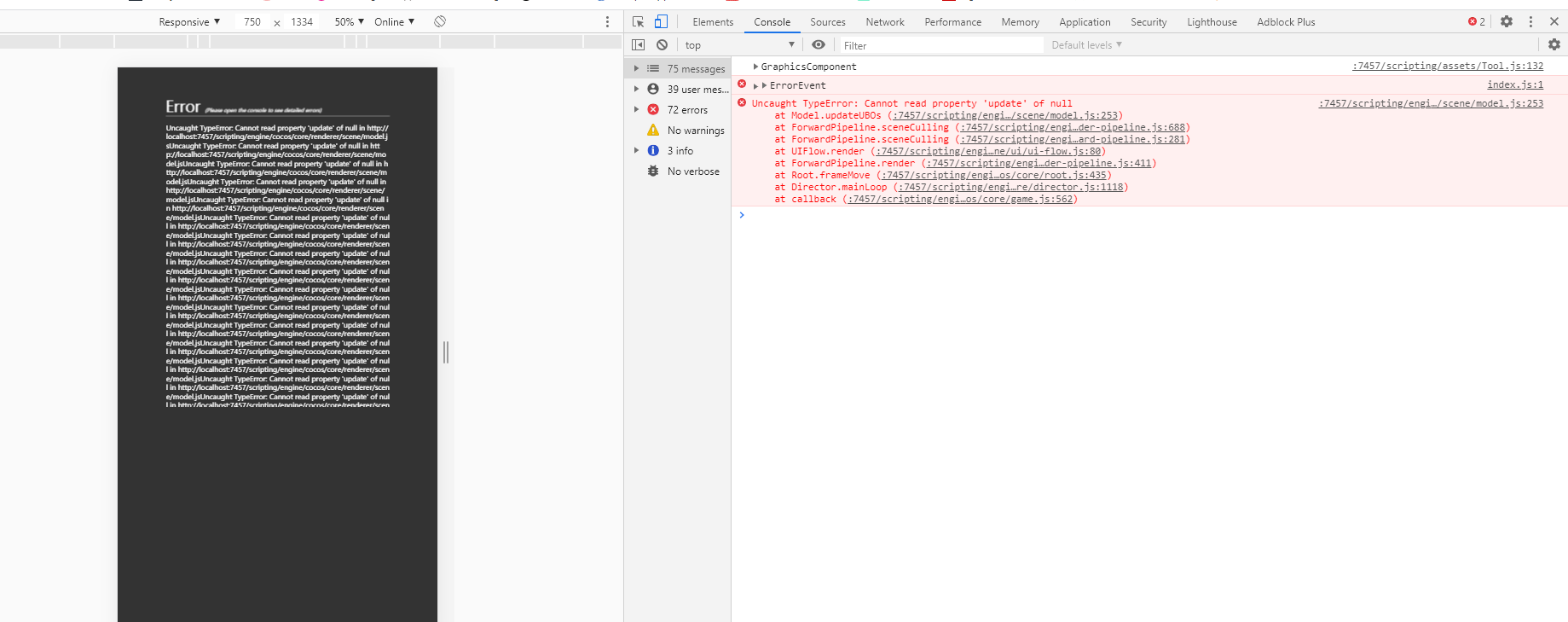
Task: Expand the 39 user messages group
Action: (636, 89)
